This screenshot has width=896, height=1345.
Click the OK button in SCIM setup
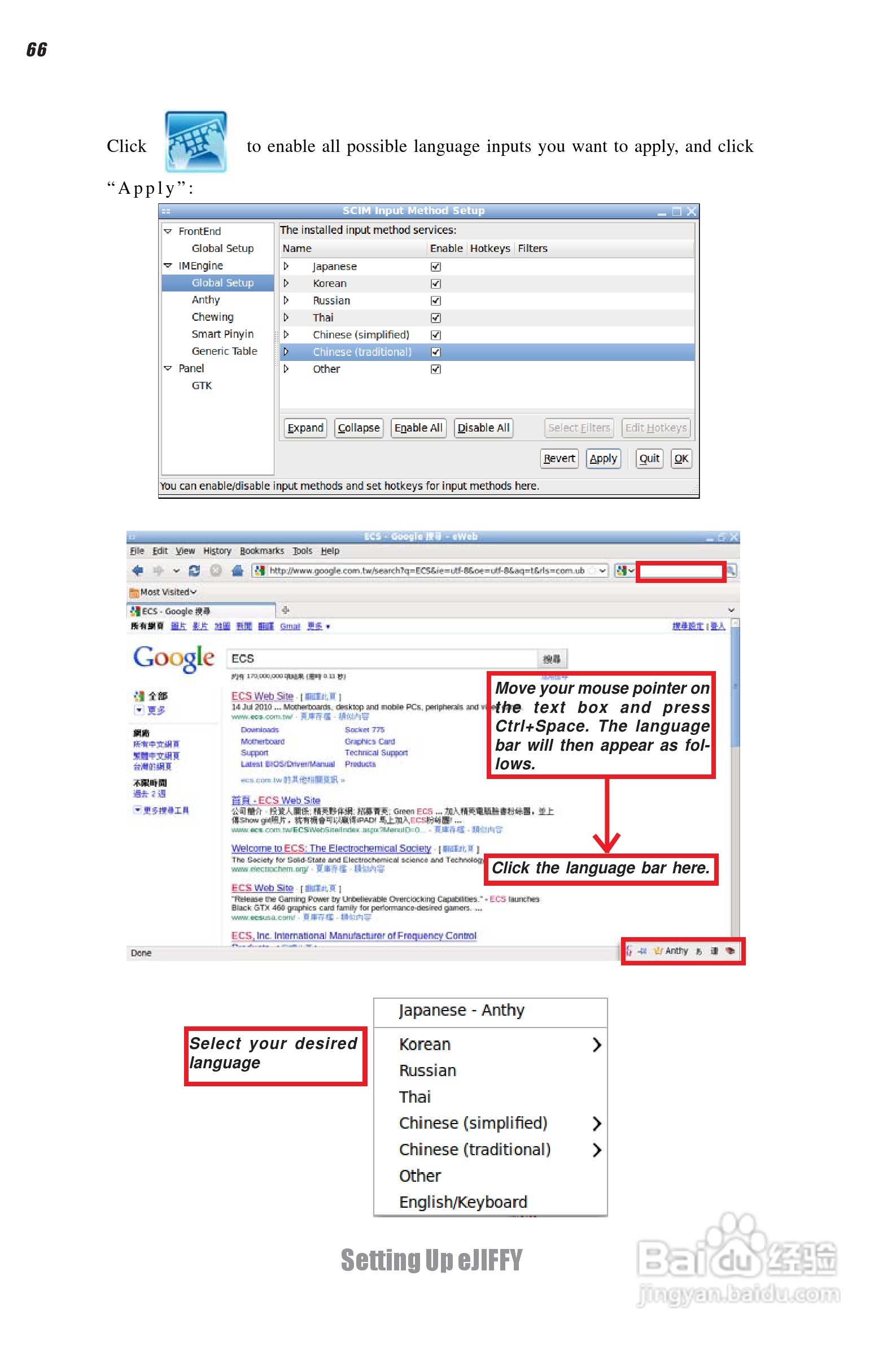681,459
